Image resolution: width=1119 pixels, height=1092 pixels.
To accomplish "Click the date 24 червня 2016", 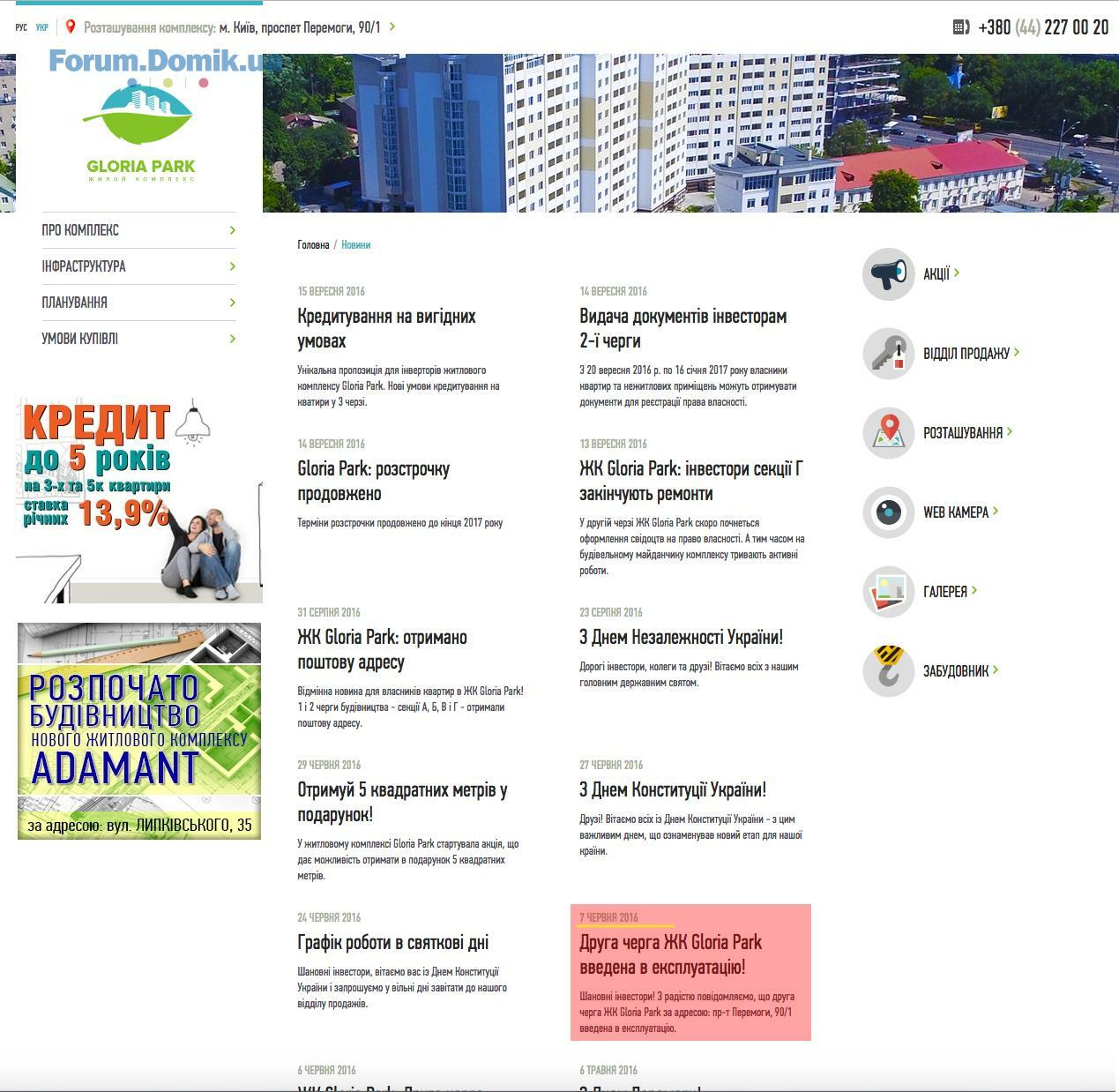I will click(x=329, y=917).
